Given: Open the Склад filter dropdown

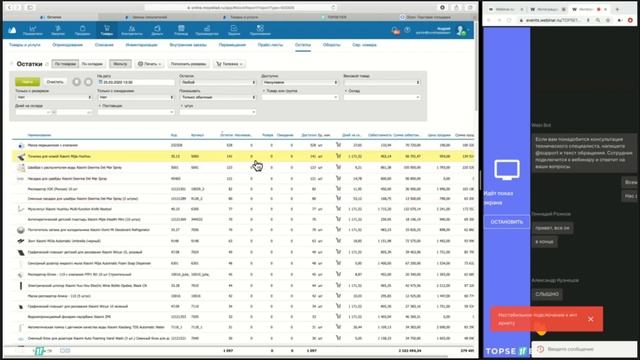Looking at the screenshot, I should 382,97.
